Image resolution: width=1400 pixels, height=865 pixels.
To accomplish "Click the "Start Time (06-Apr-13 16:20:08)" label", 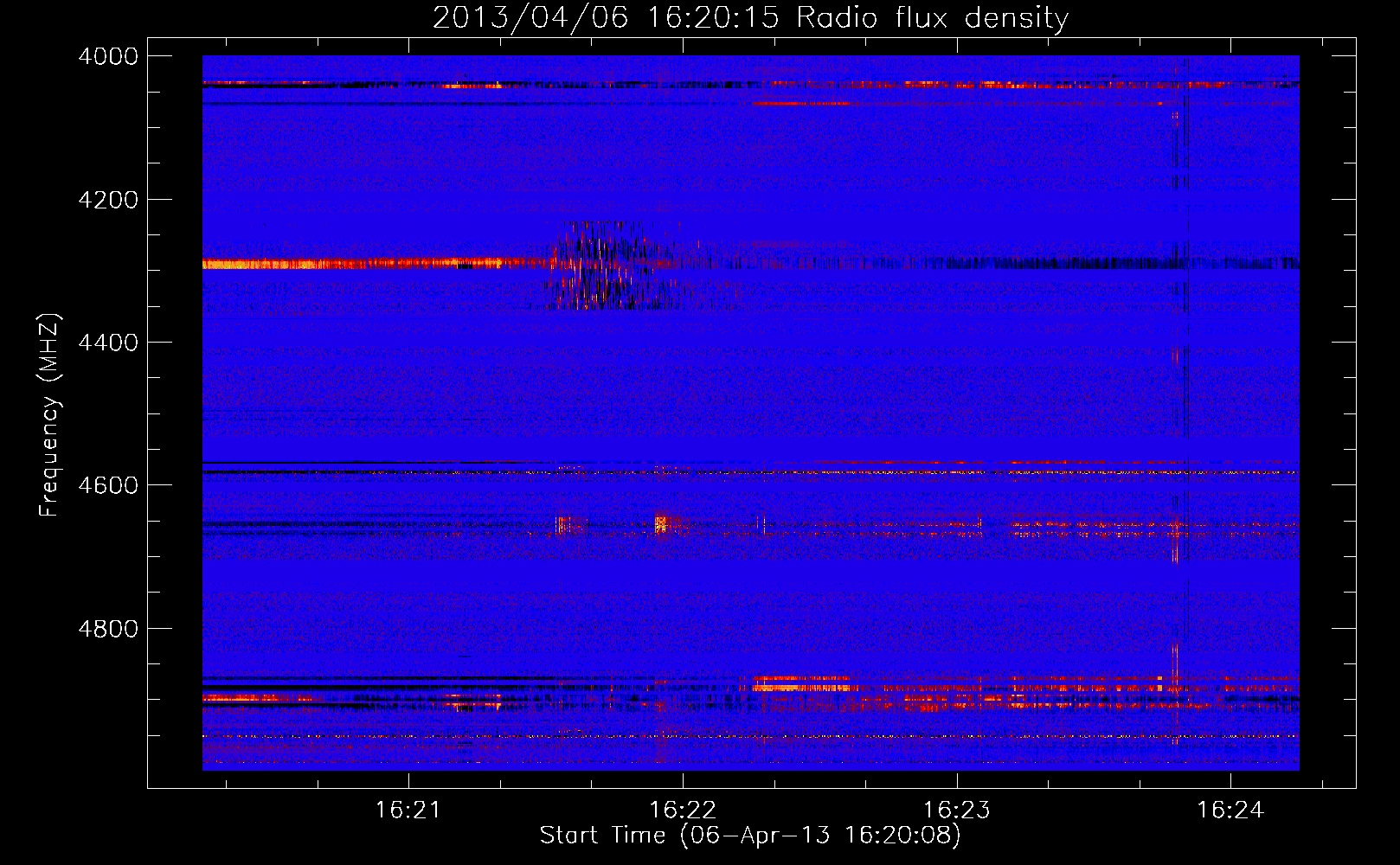I will pyautogui.click(x=750, y=836).
